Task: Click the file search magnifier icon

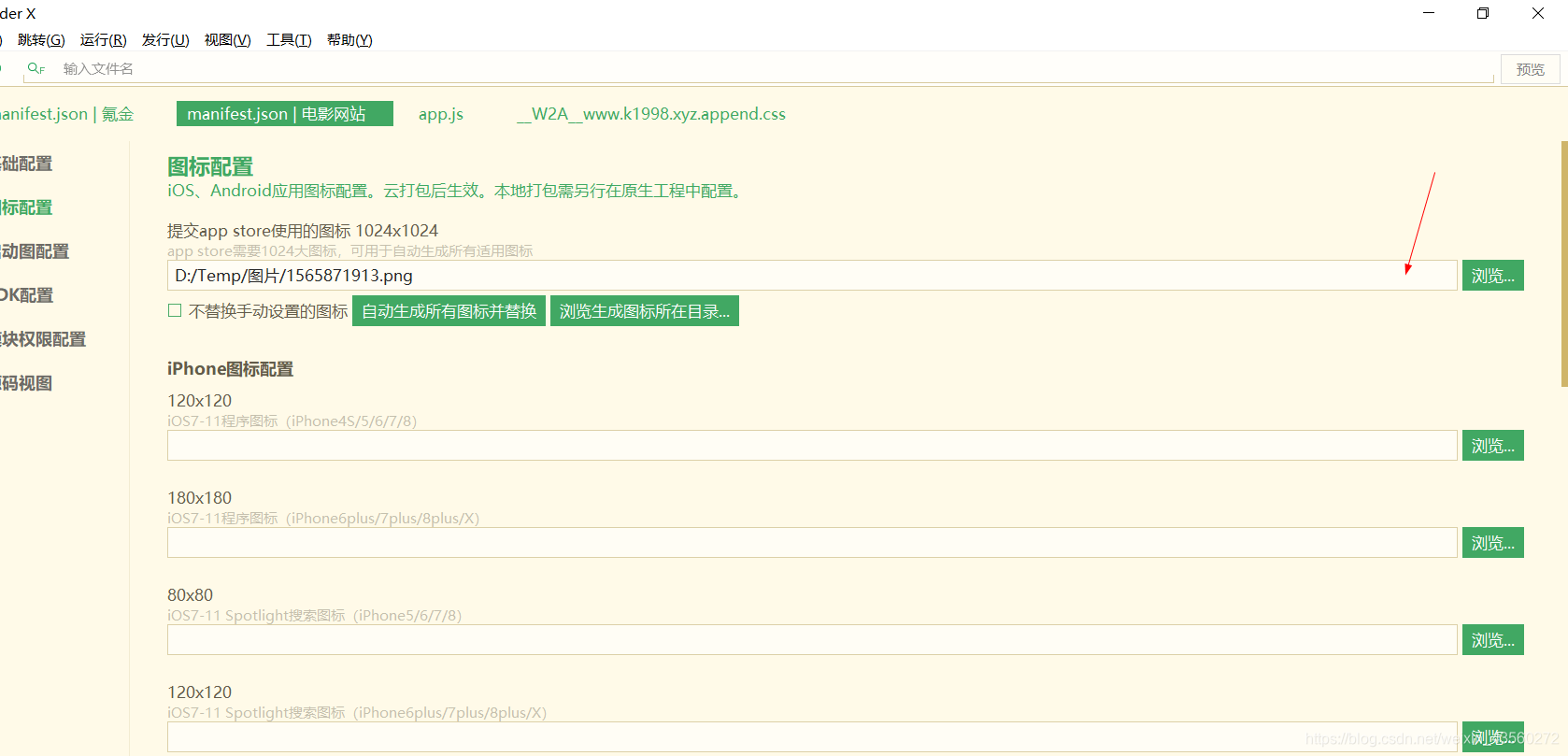Action: point(36,68)
